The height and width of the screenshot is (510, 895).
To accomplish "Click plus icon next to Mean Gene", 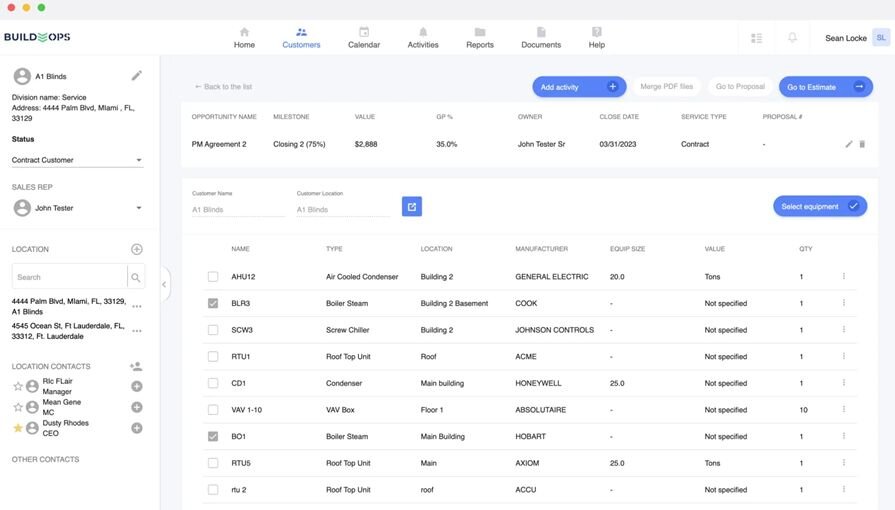I will 137,407.
